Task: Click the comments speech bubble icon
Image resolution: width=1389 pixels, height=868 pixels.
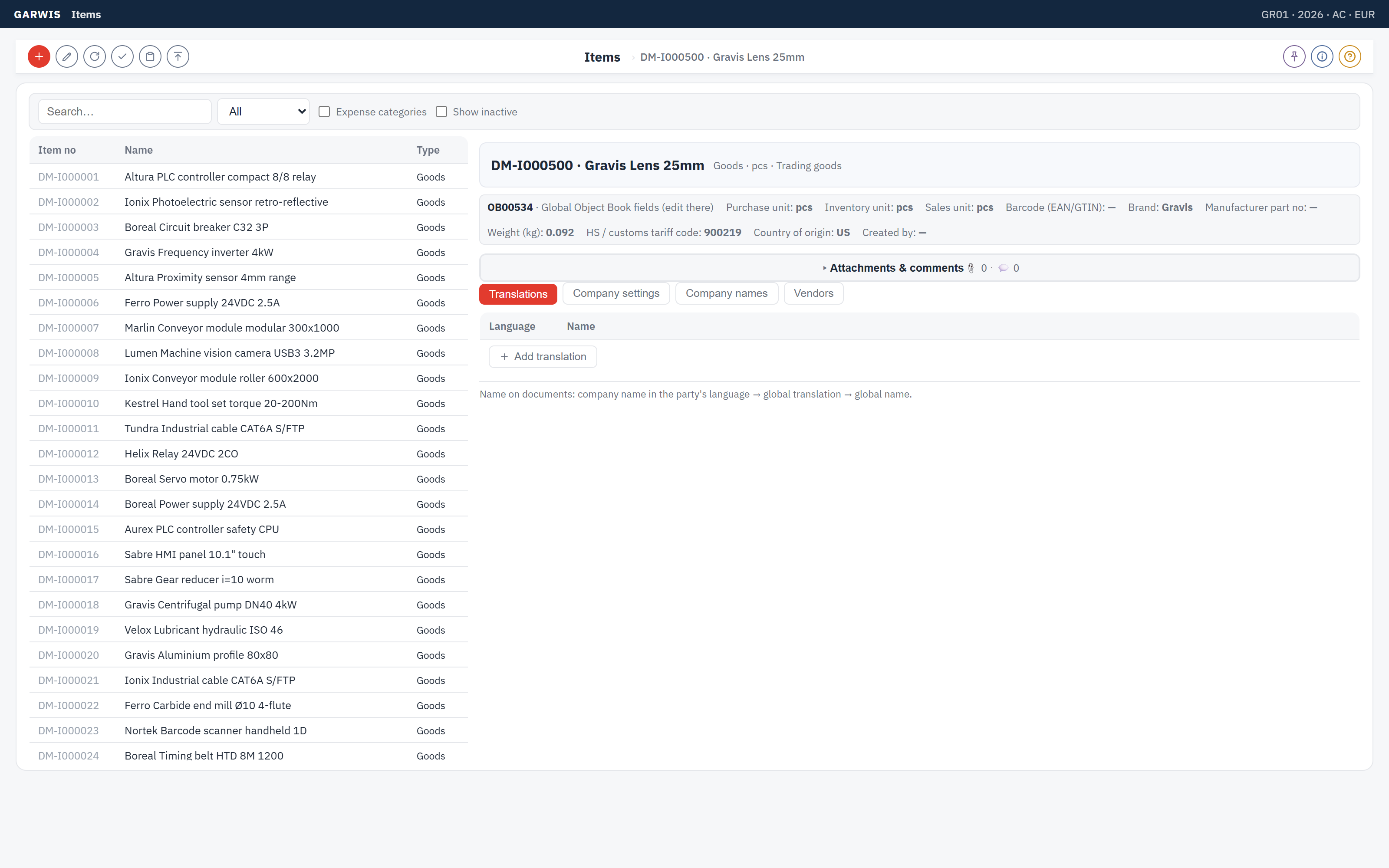Action: [x=1003, y=268]
